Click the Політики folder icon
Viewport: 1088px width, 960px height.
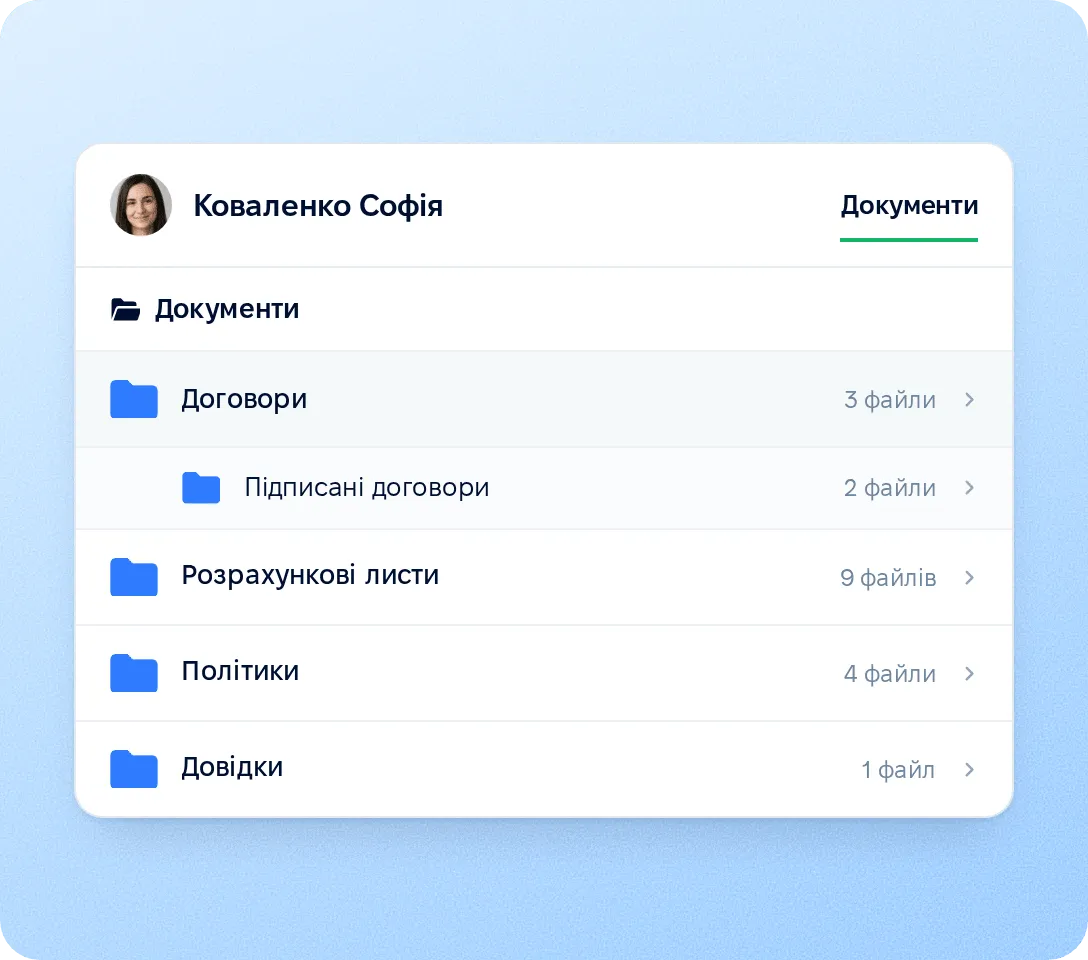coord(134,672)
